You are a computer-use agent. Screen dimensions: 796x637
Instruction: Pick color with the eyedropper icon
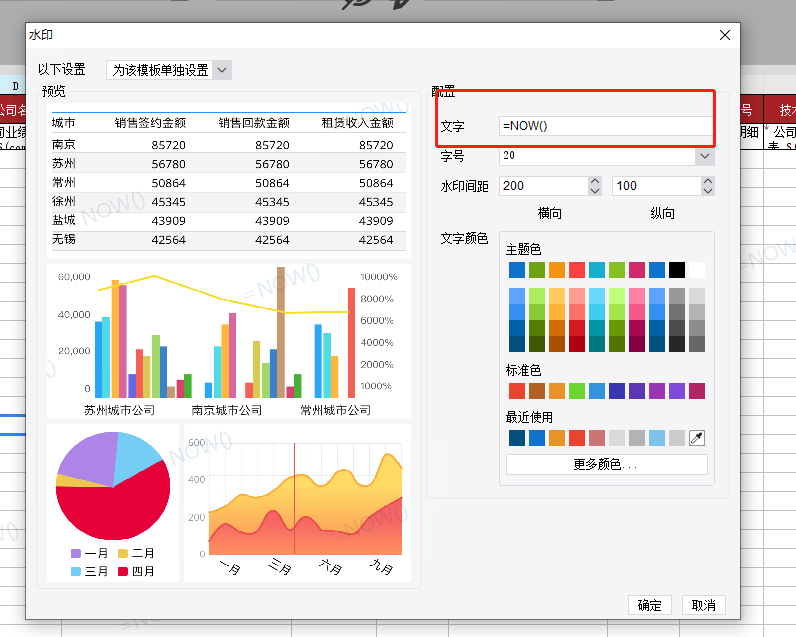click(697, 438)
